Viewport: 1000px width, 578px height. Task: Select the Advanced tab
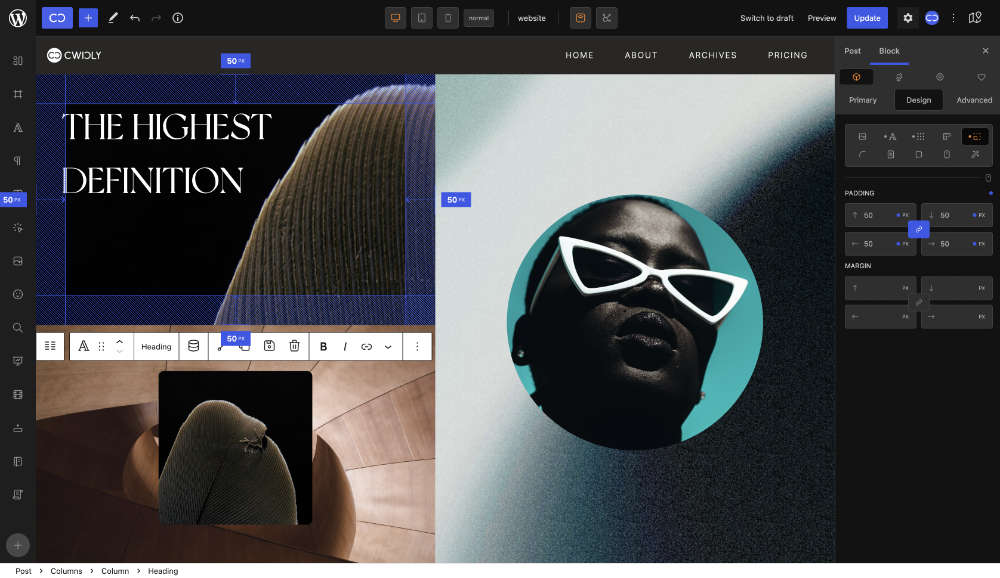[x=974, y=100]
